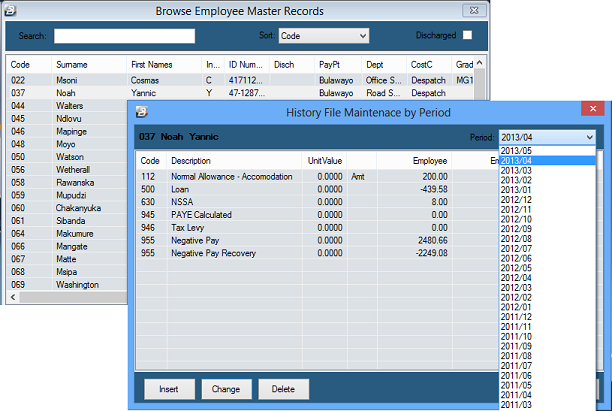Open the Period combo box showing 2013/04

pyautogui.click(x=547, y=137)
